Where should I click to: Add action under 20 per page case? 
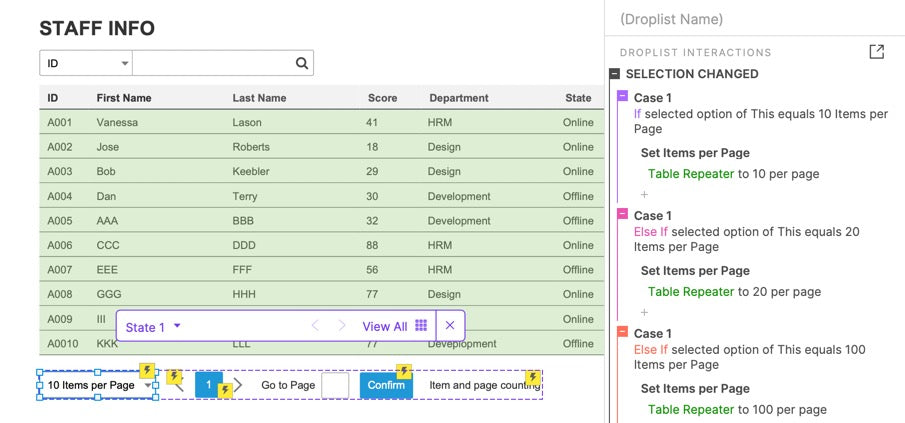point(645,312)
